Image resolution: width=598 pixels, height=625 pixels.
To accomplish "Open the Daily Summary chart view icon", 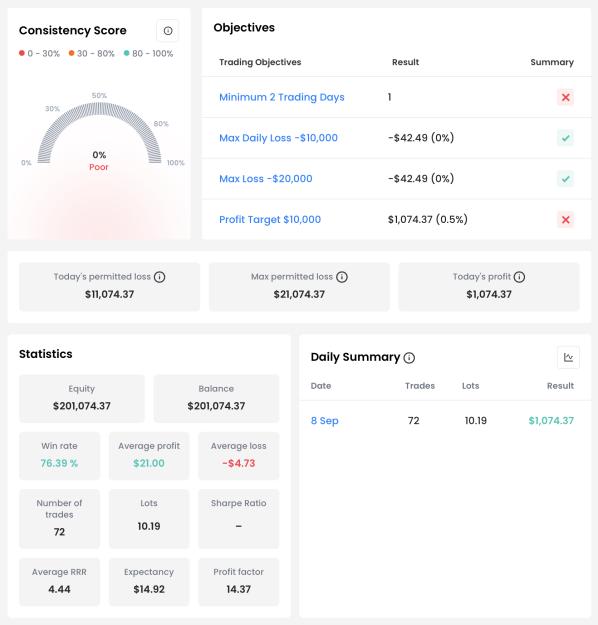I will (x=568, y=358).
